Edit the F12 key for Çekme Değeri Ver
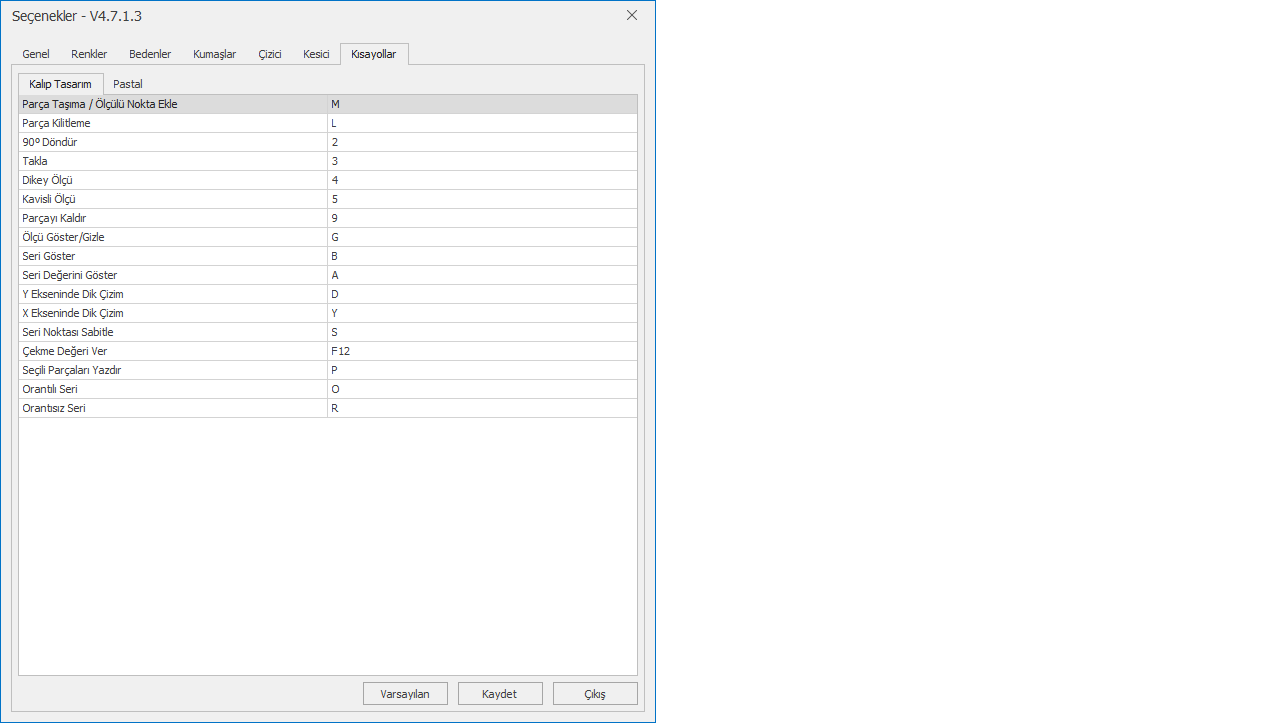This screenshot has width=1270, height=723. point(481,351)
